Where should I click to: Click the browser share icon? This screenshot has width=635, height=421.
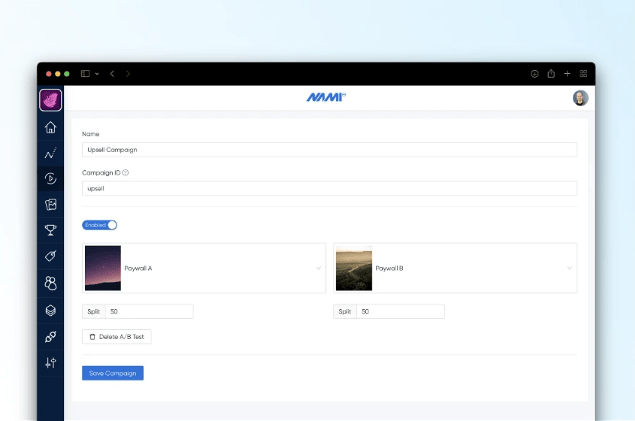551,74
